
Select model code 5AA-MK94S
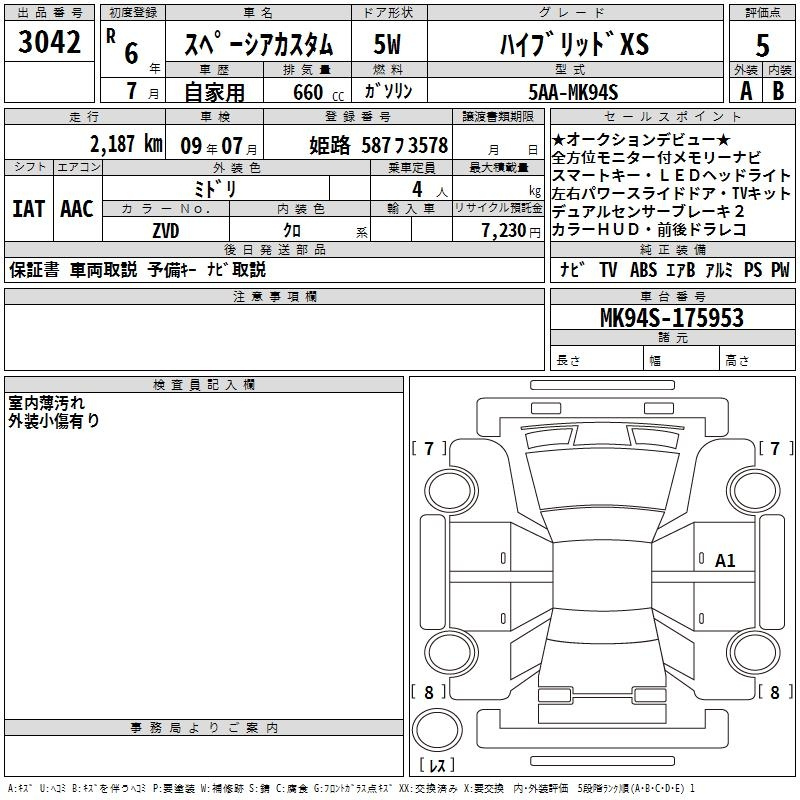pyautogui.click(x=573, y=92)
